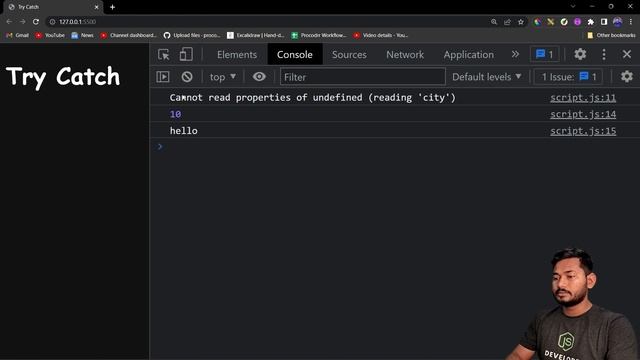Open the Video details bookmark
The width and height of the screenshot is (640, 360).
point(381,36)
